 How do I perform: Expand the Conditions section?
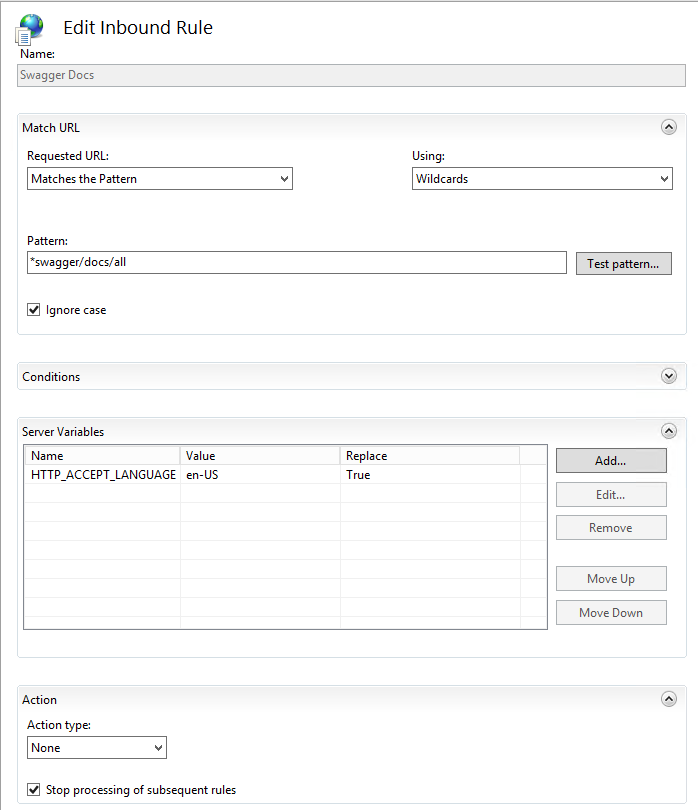tap(669, 376)
